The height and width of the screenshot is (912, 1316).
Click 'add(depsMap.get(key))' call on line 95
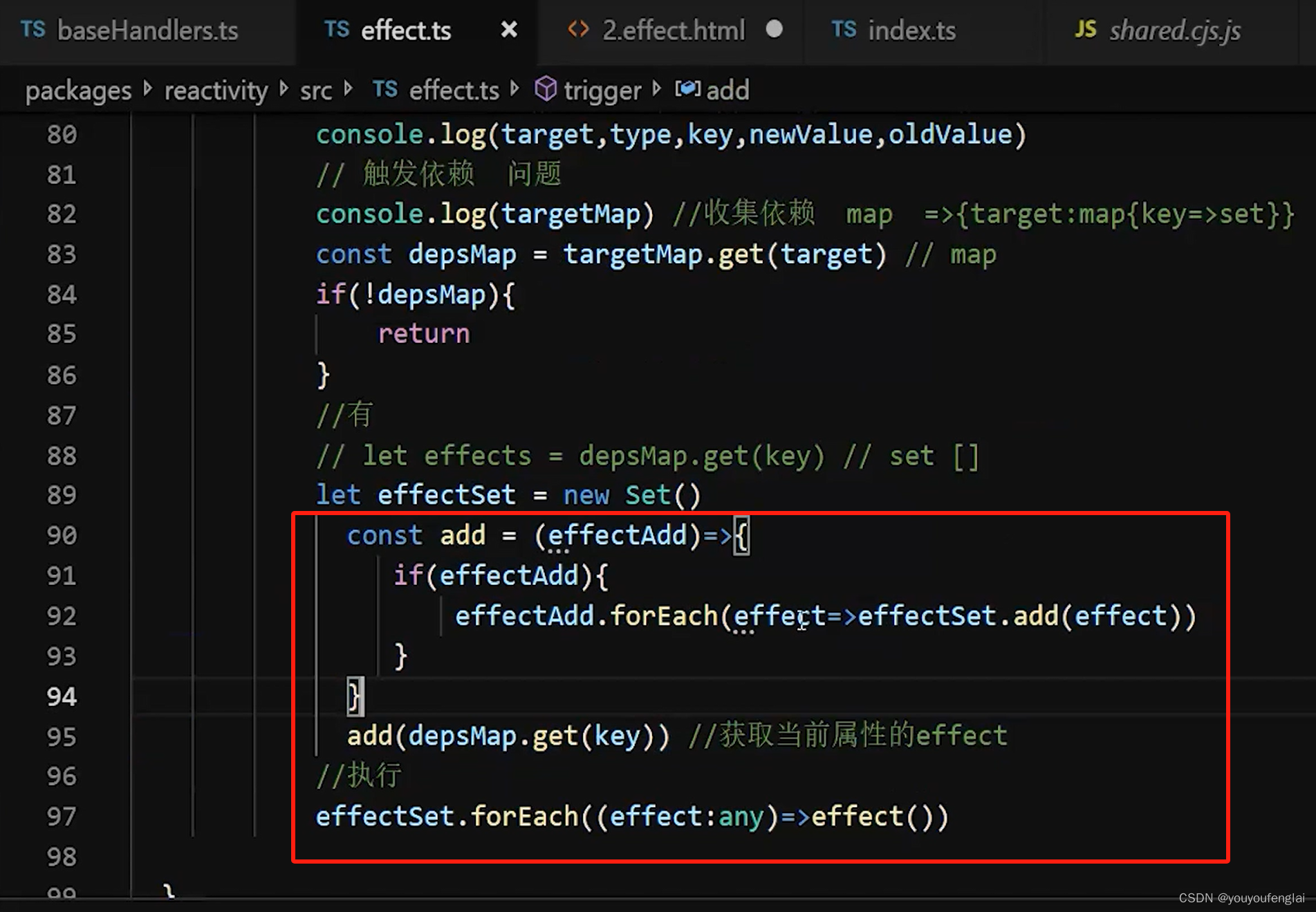coord(508,736)
